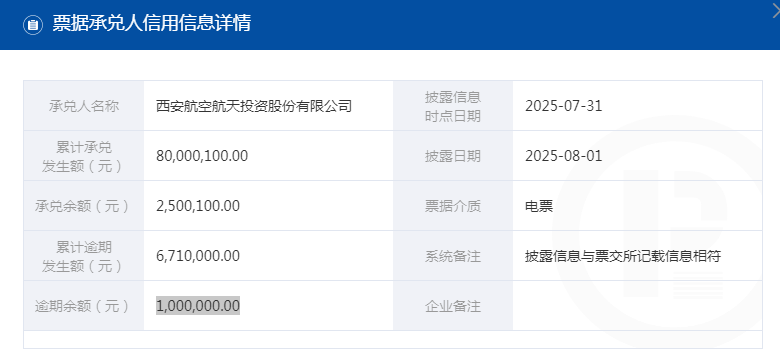Click the 承兑人名称 label cell
780x362 pixels.
pyautogui.click(x=84, y=106)
